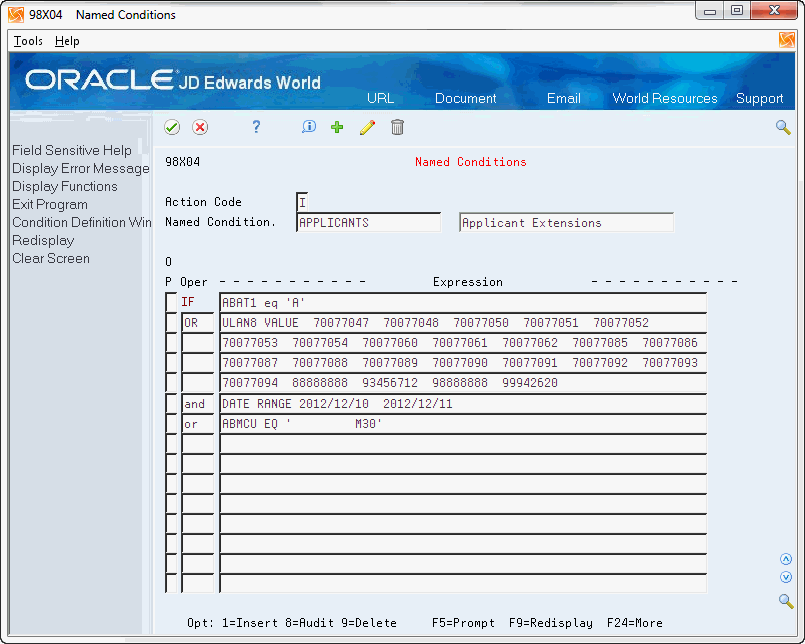This screenshot has height=644, width=805.
Task: Select Display Functions in sidebar
Action: click(x=65, y=186)
